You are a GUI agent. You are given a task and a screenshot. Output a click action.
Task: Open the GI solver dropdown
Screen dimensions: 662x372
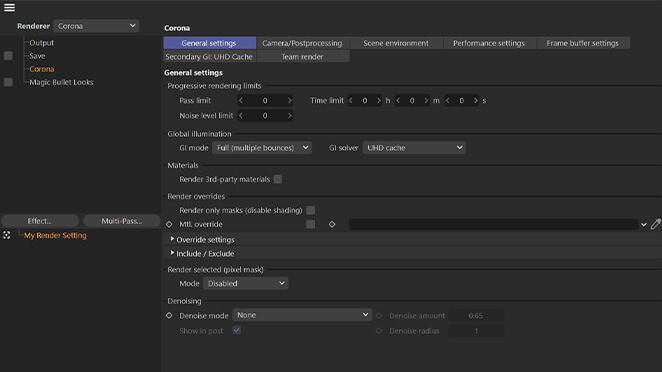[414, 148]
